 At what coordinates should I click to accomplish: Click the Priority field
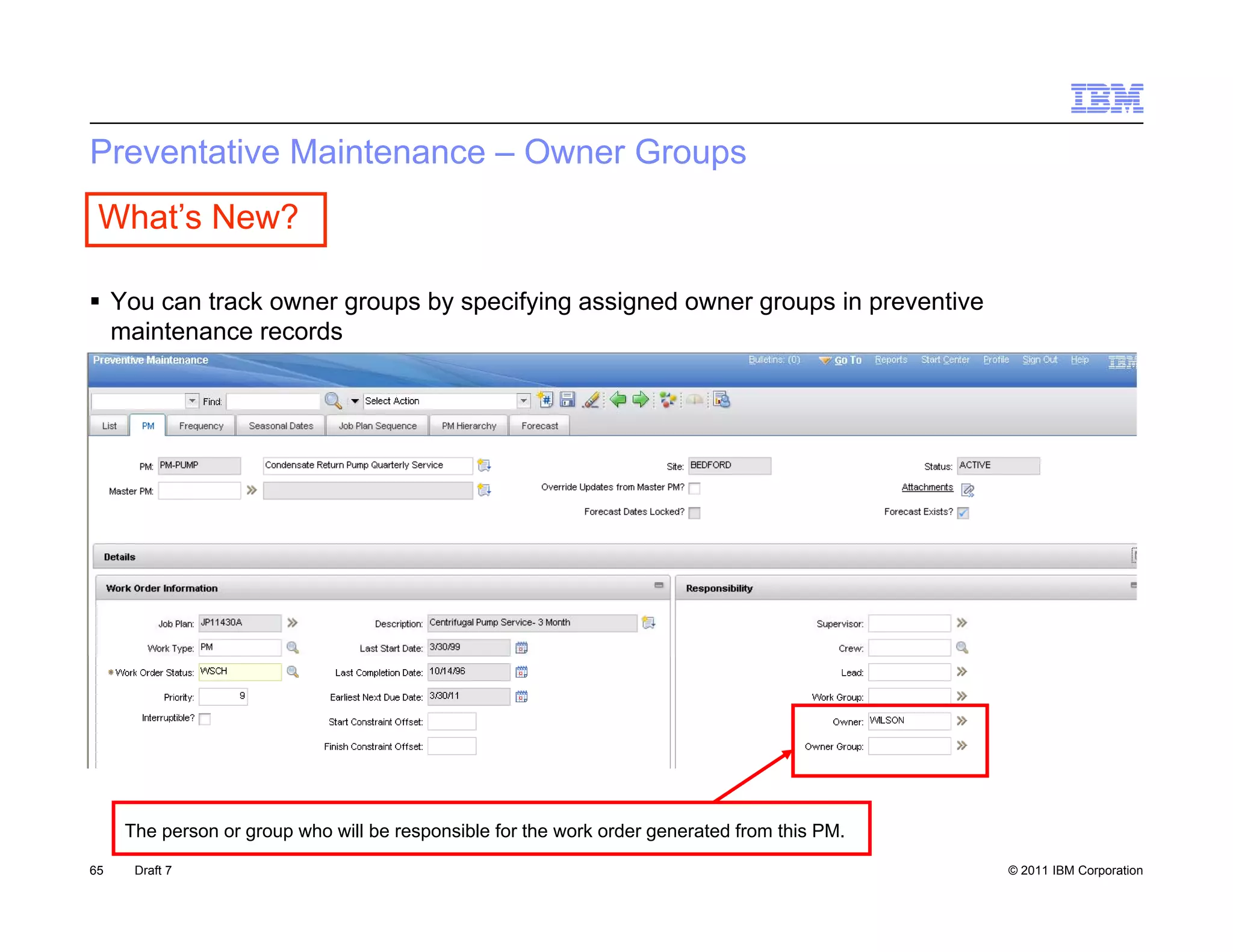[x=223, y=696]
